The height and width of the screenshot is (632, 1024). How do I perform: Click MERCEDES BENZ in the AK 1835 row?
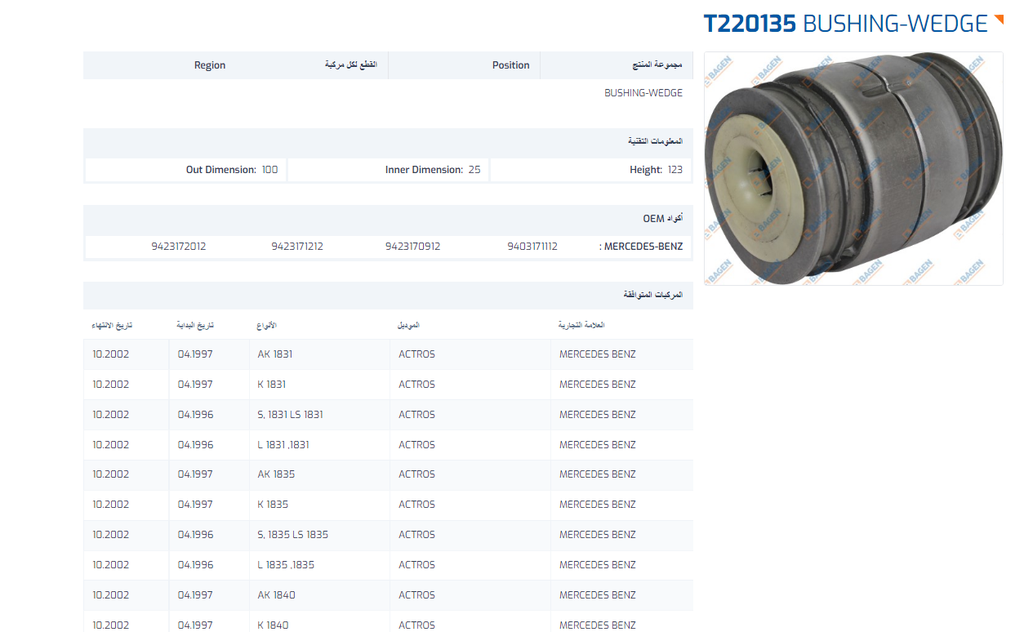click(598, 474)
